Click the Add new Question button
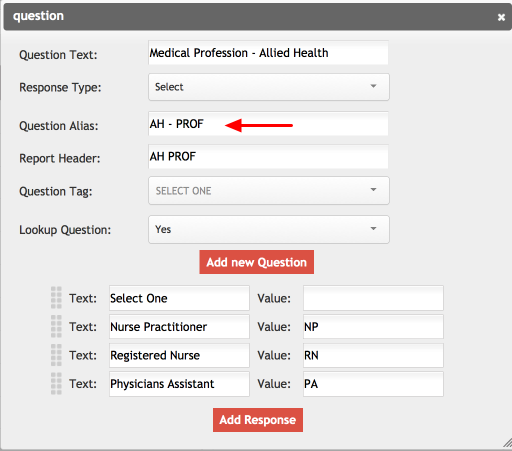This screenshot has height=451, width=512. pos(257,262)
